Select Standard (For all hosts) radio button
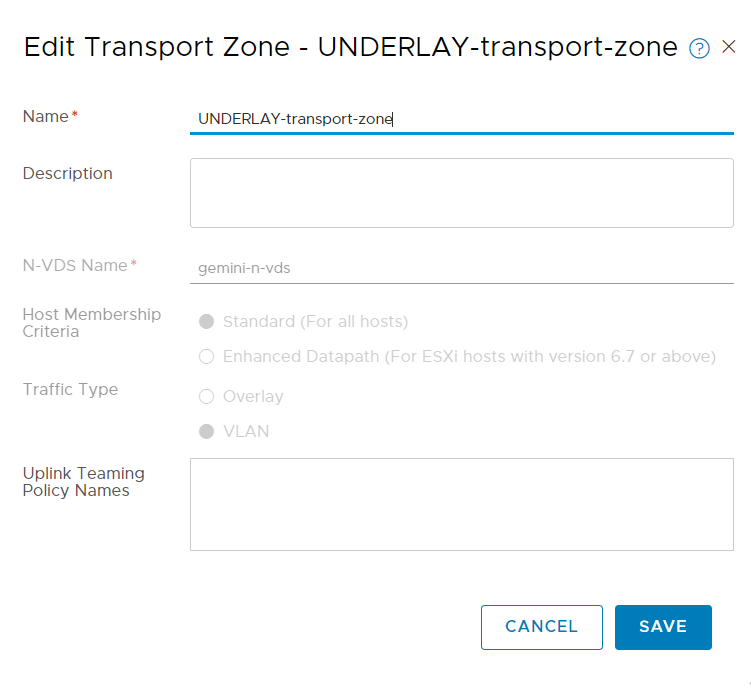Screen dimensions: 751x688 point(207,322)
